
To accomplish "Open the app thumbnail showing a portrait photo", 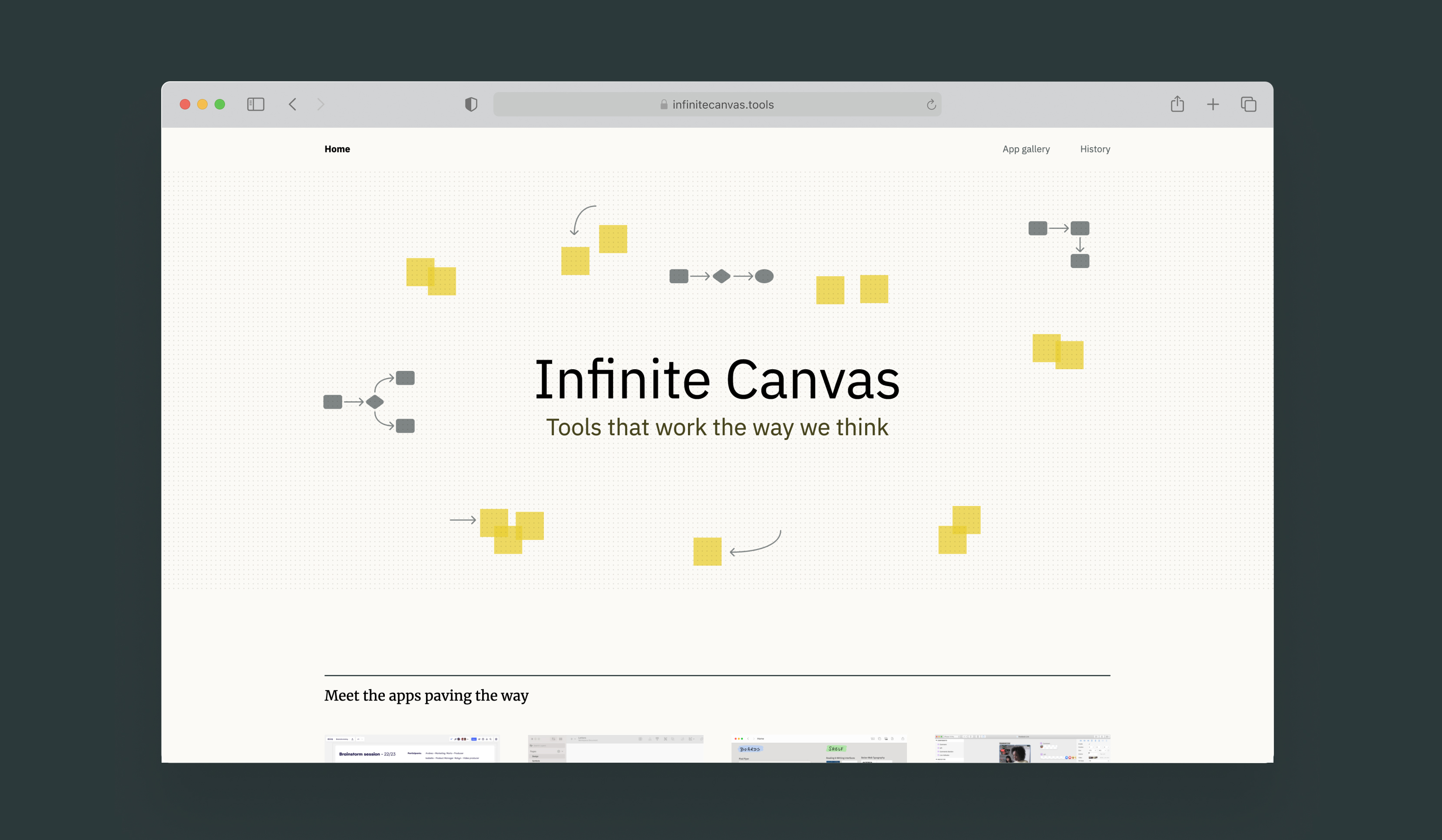I will click(x=1022, y=748).
